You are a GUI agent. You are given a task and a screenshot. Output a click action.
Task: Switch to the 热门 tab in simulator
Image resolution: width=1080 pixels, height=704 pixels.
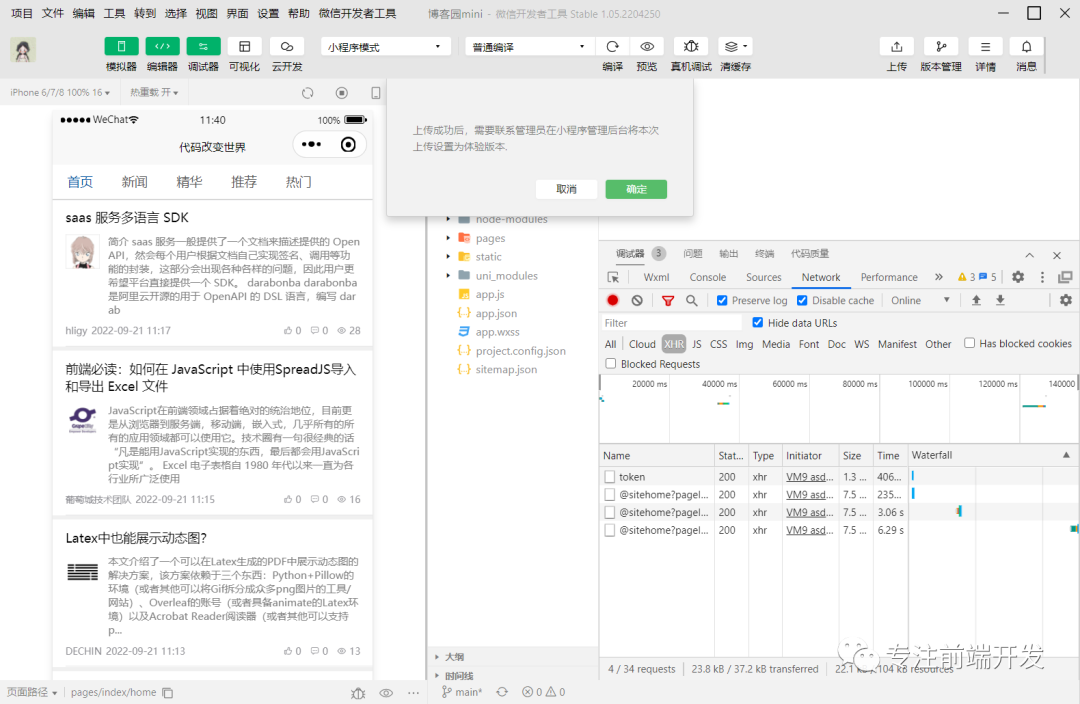pyautogui.click(x=300, y=181)
